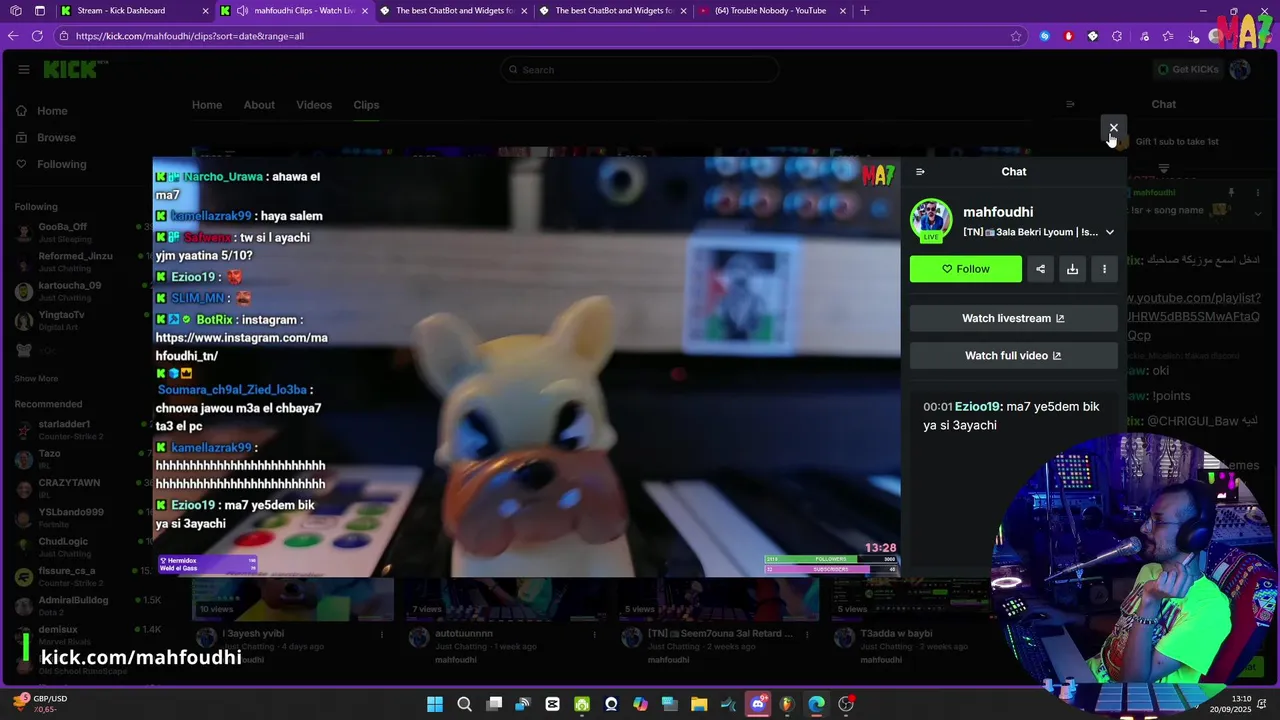
Task: Click AdmiralBulldog in the Recommended list
Action: tap(80, 605)
